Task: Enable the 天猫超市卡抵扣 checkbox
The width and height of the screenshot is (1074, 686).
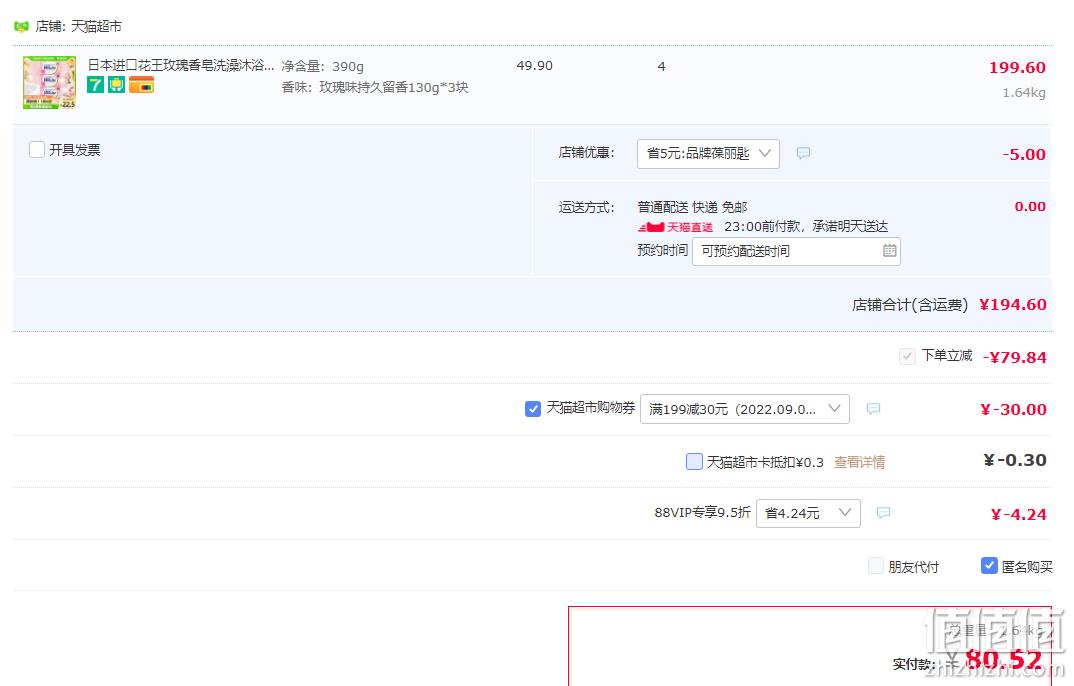Action: (x=694, y=461)
